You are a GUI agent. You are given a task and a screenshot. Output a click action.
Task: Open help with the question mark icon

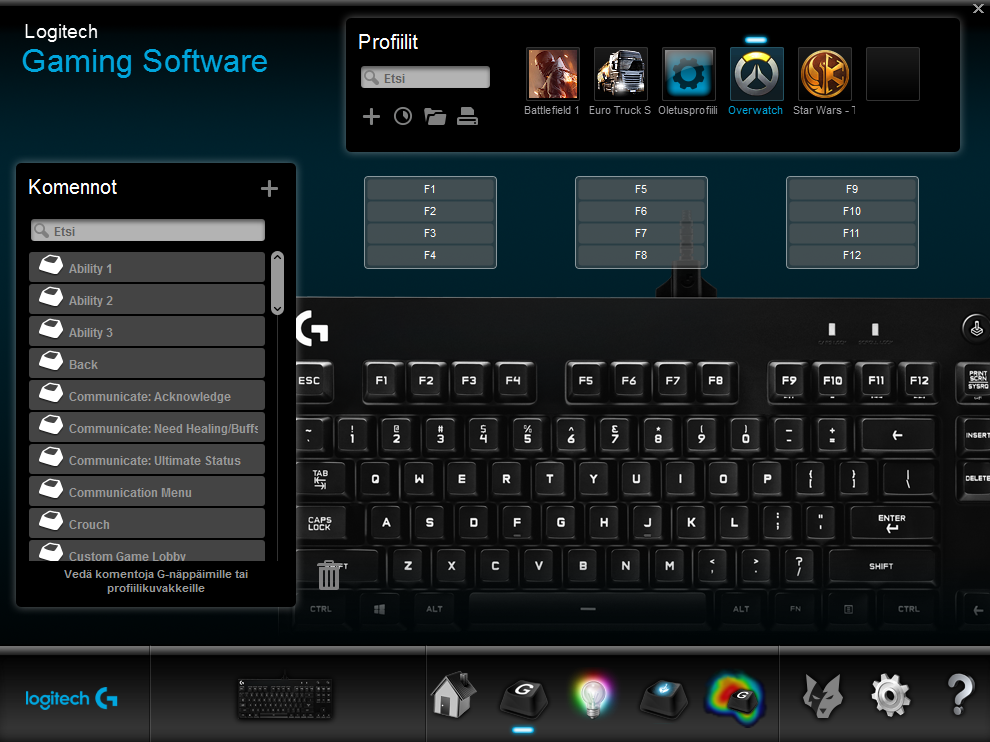pyautogui.click(x=959, y=694)
